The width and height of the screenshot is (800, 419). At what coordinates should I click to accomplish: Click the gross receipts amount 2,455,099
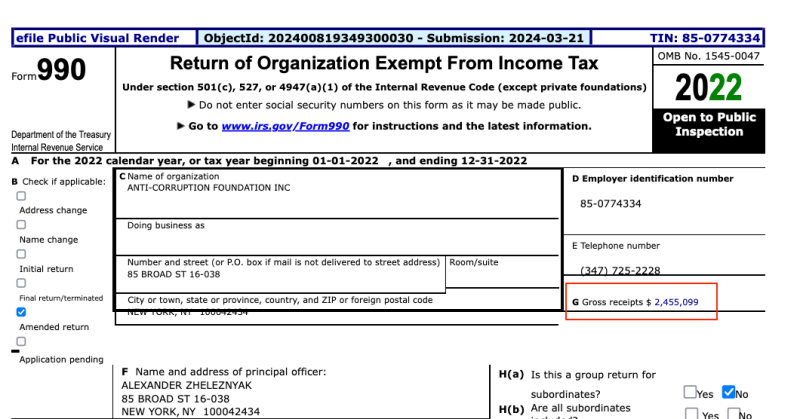click(676, 301)
